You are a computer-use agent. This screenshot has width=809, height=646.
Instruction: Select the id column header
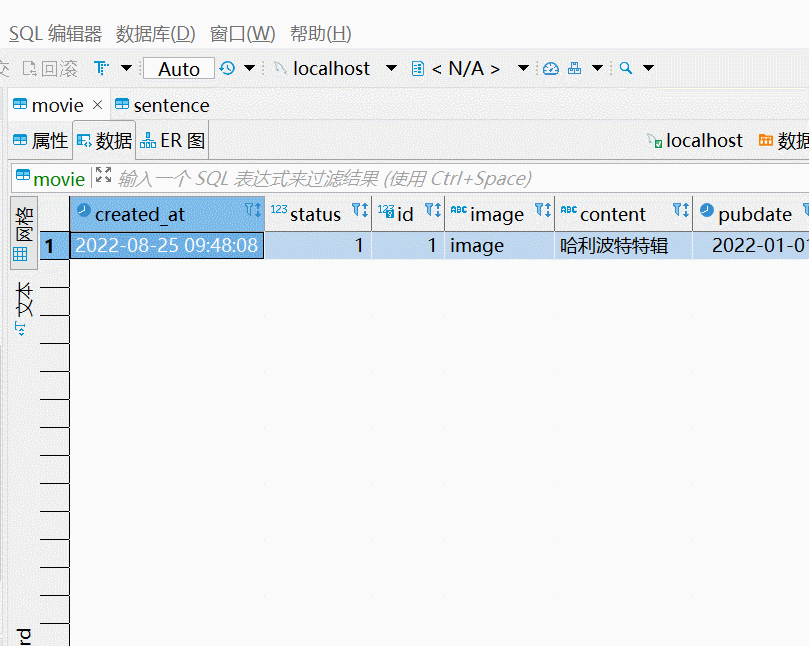(x=408, y=214)
